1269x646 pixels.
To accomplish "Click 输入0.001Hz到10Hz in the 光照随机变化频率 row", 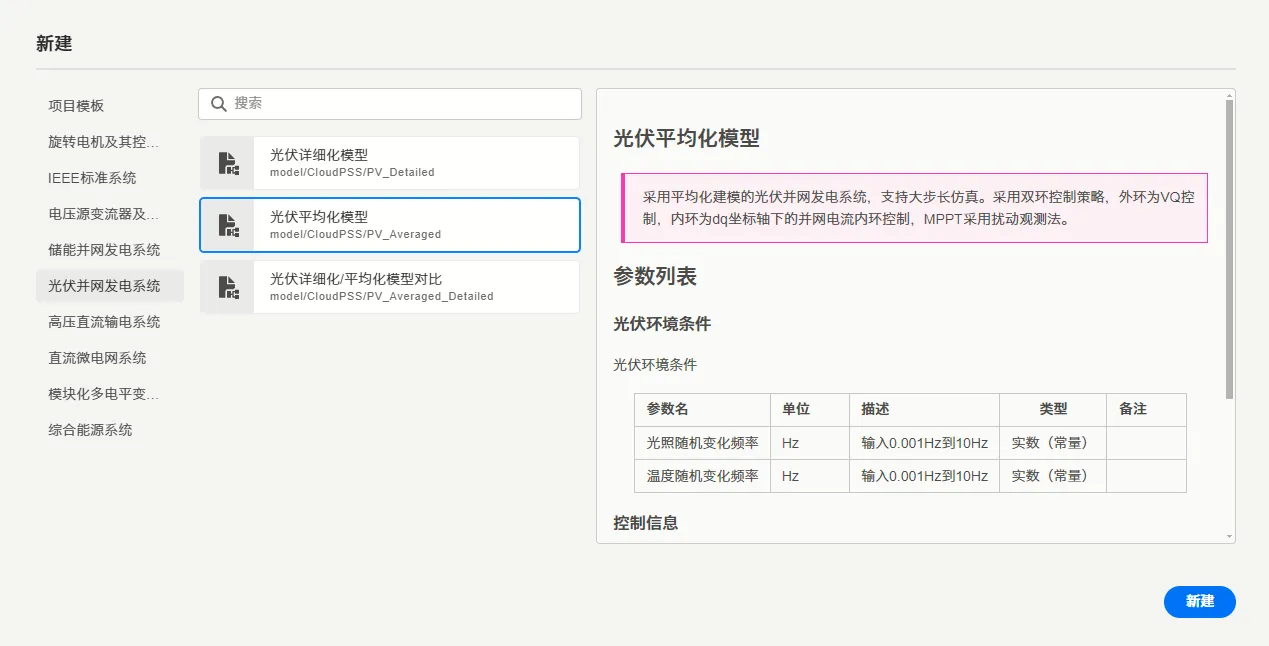I will tap(925, 443).
